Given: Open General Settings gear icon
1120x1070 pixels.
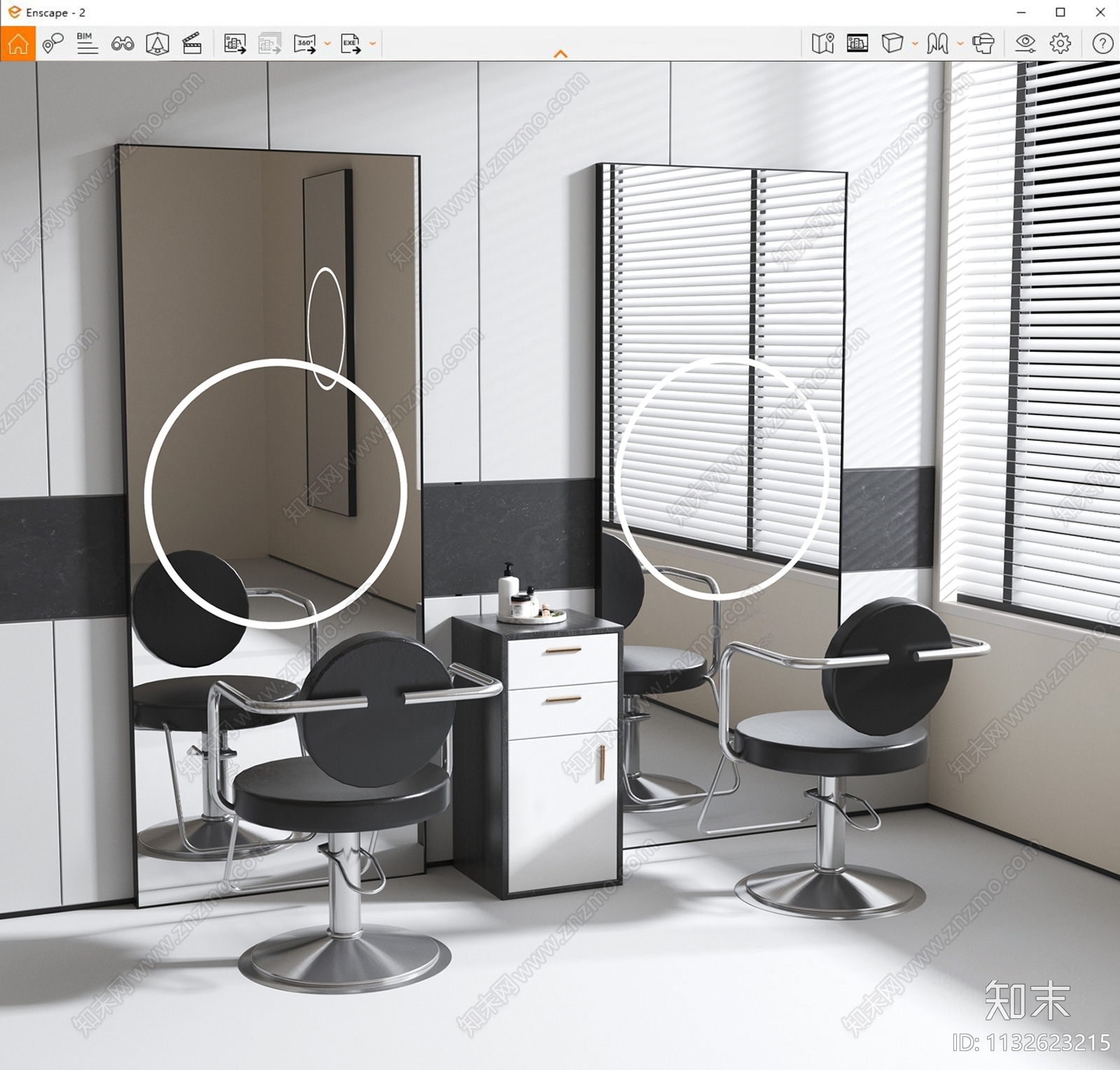Looking at the screenshot, I should 1060,43.
